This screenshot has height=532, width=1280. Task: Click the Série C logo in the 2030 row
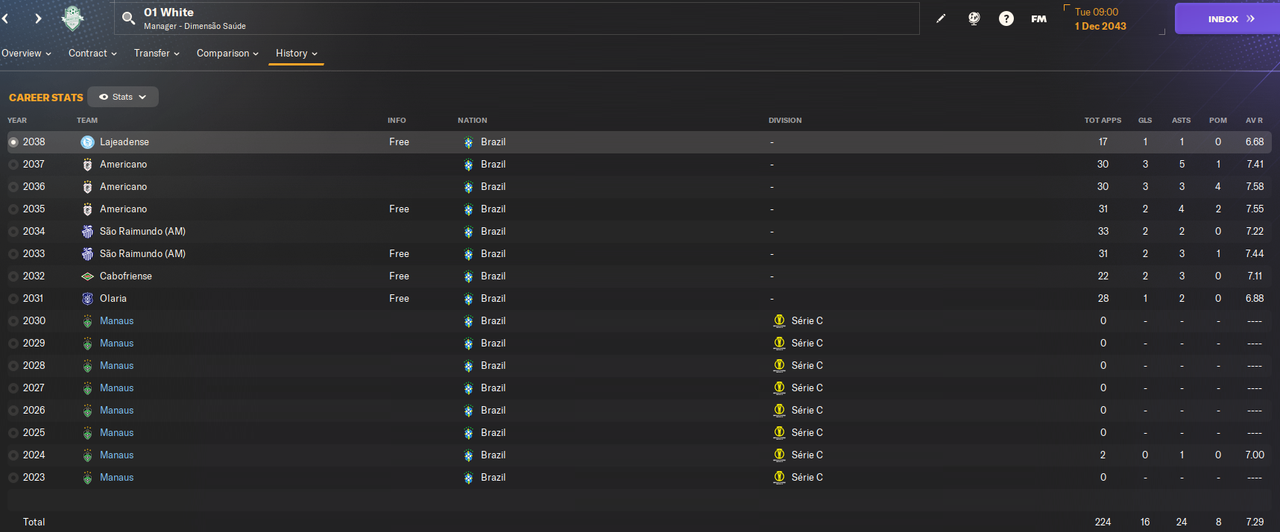(779, 321)
